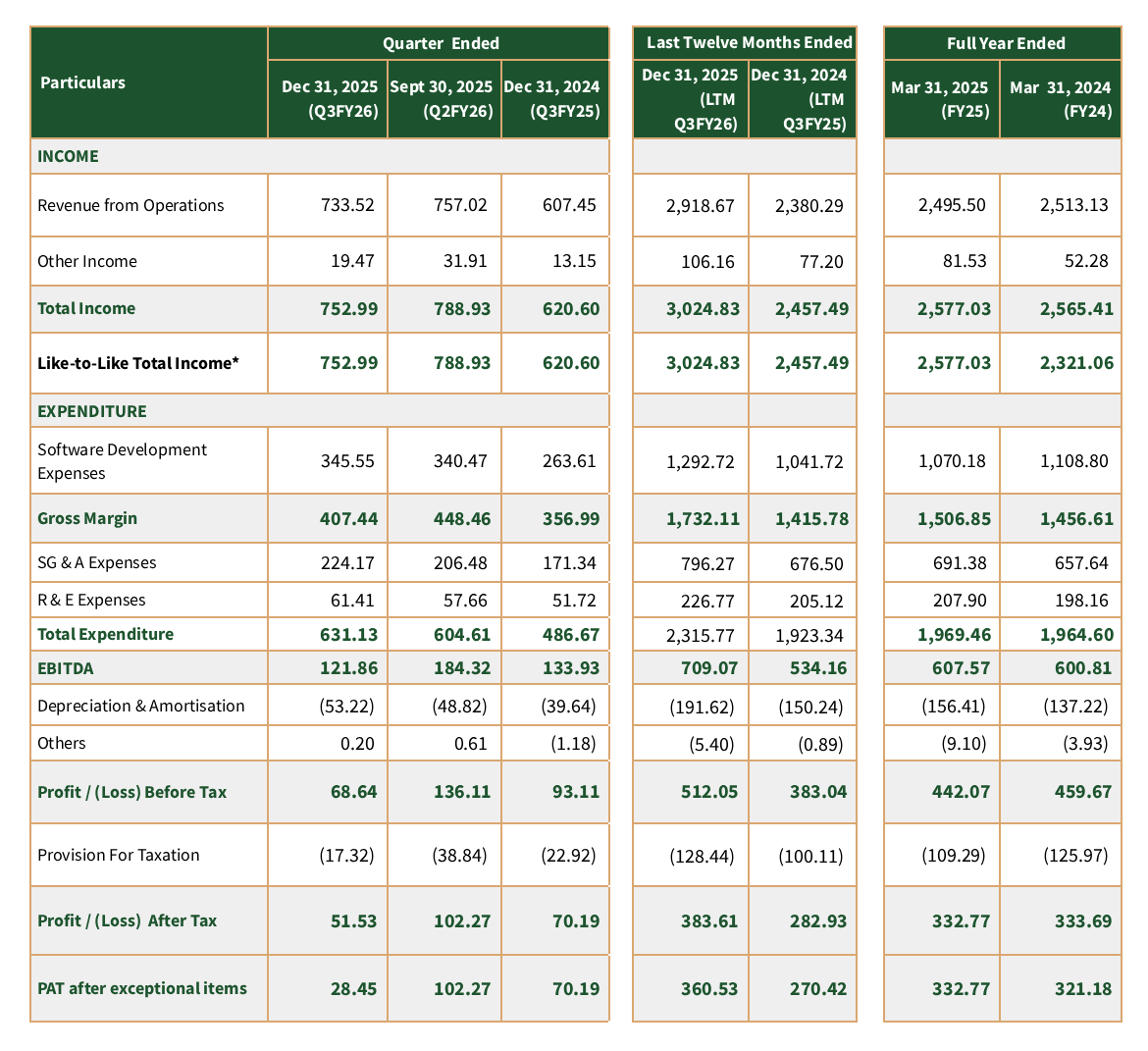Select the Depreciation & Amortisation row label
The height and width of the screenshot is (1051, 1148).
tap(141, 706)
